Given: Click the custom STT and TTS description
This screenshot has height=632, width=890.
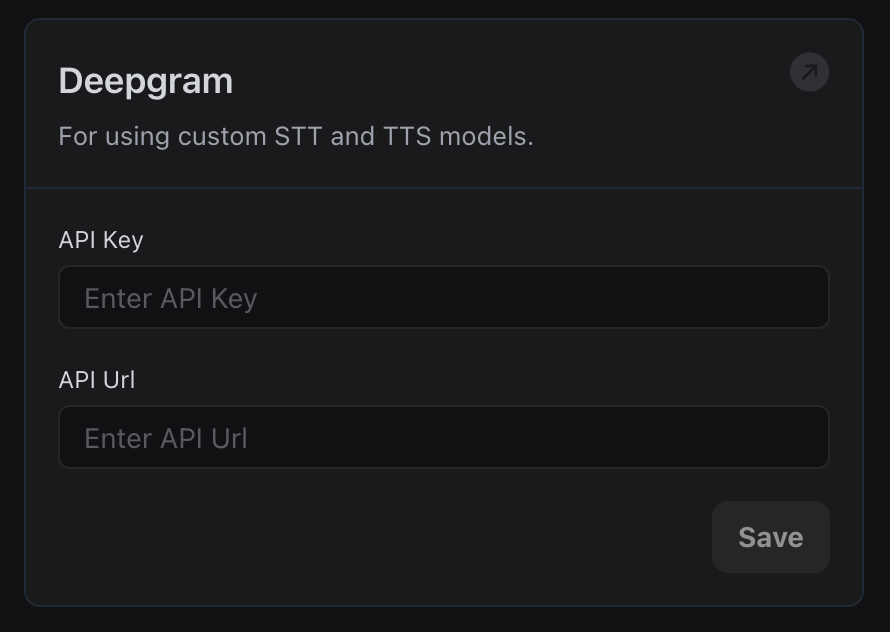Looking at the screenshot, I should click(x=296, y=136).
